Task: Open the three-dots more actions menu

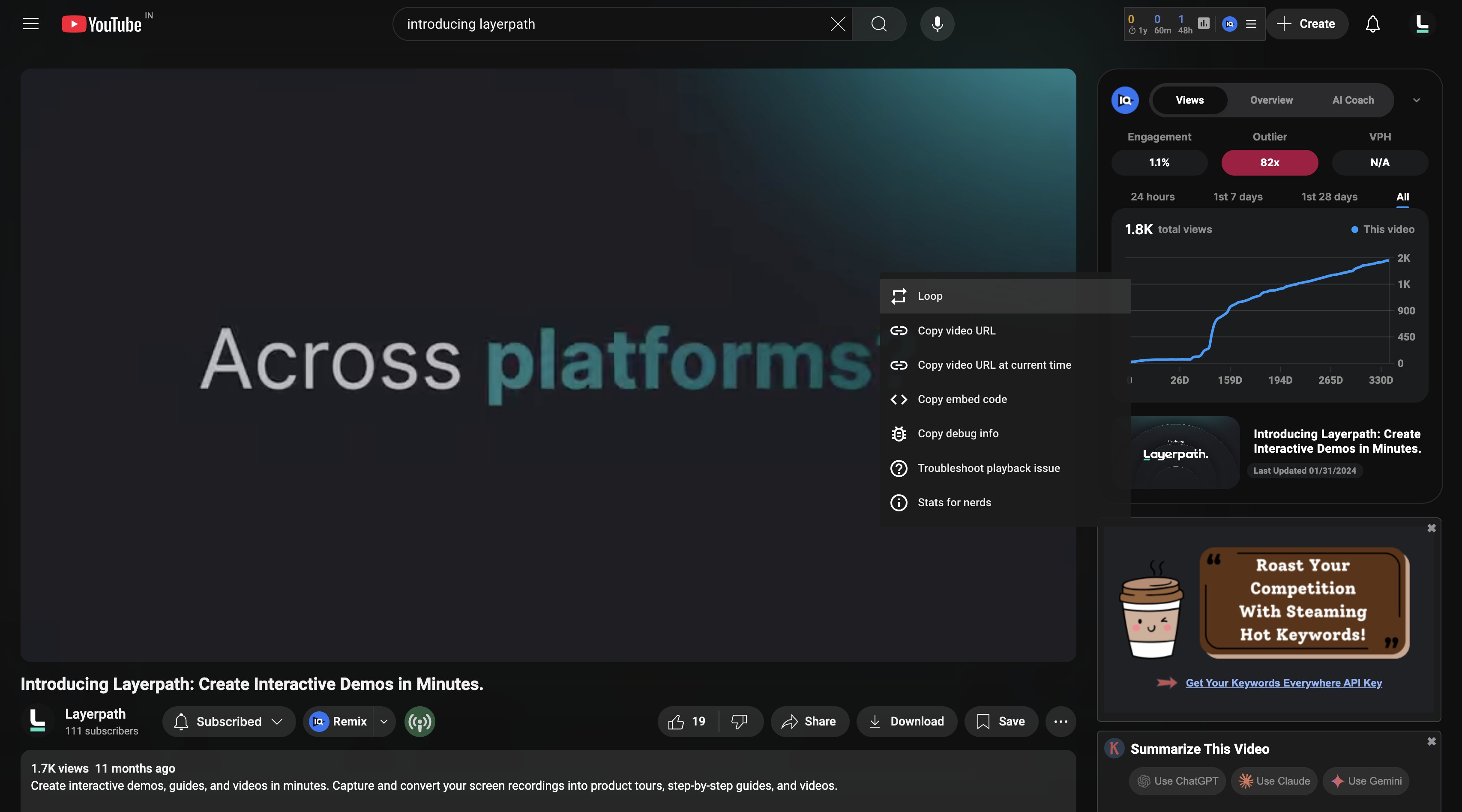Action: tap(1061, 721)
